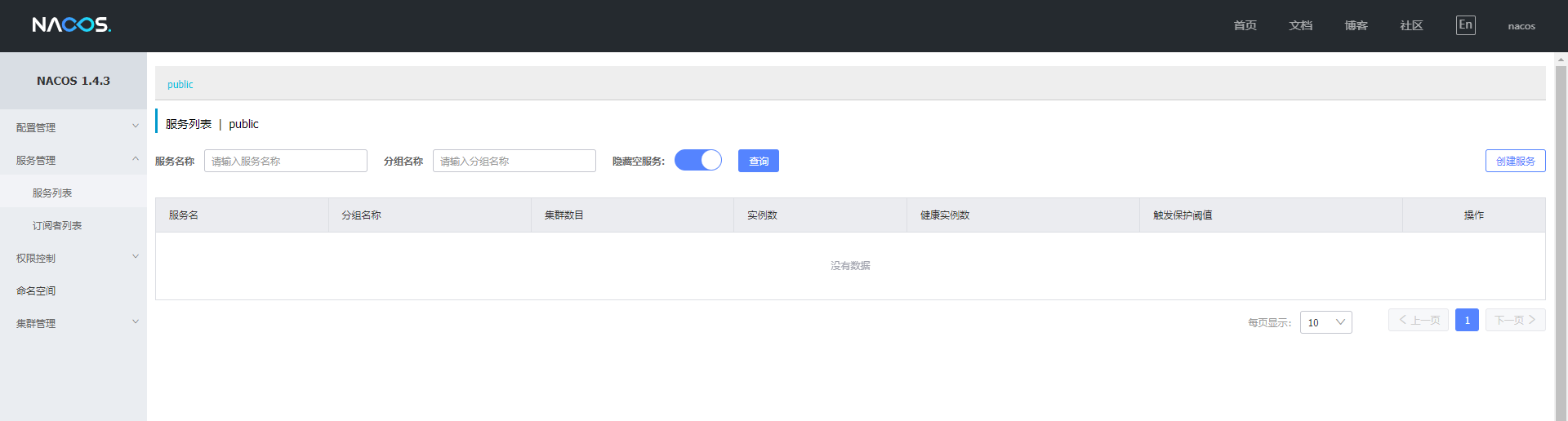Expand 集群管理 in the sidebar
Viewport: 1568px width, 421px height.
pos(73,323)
